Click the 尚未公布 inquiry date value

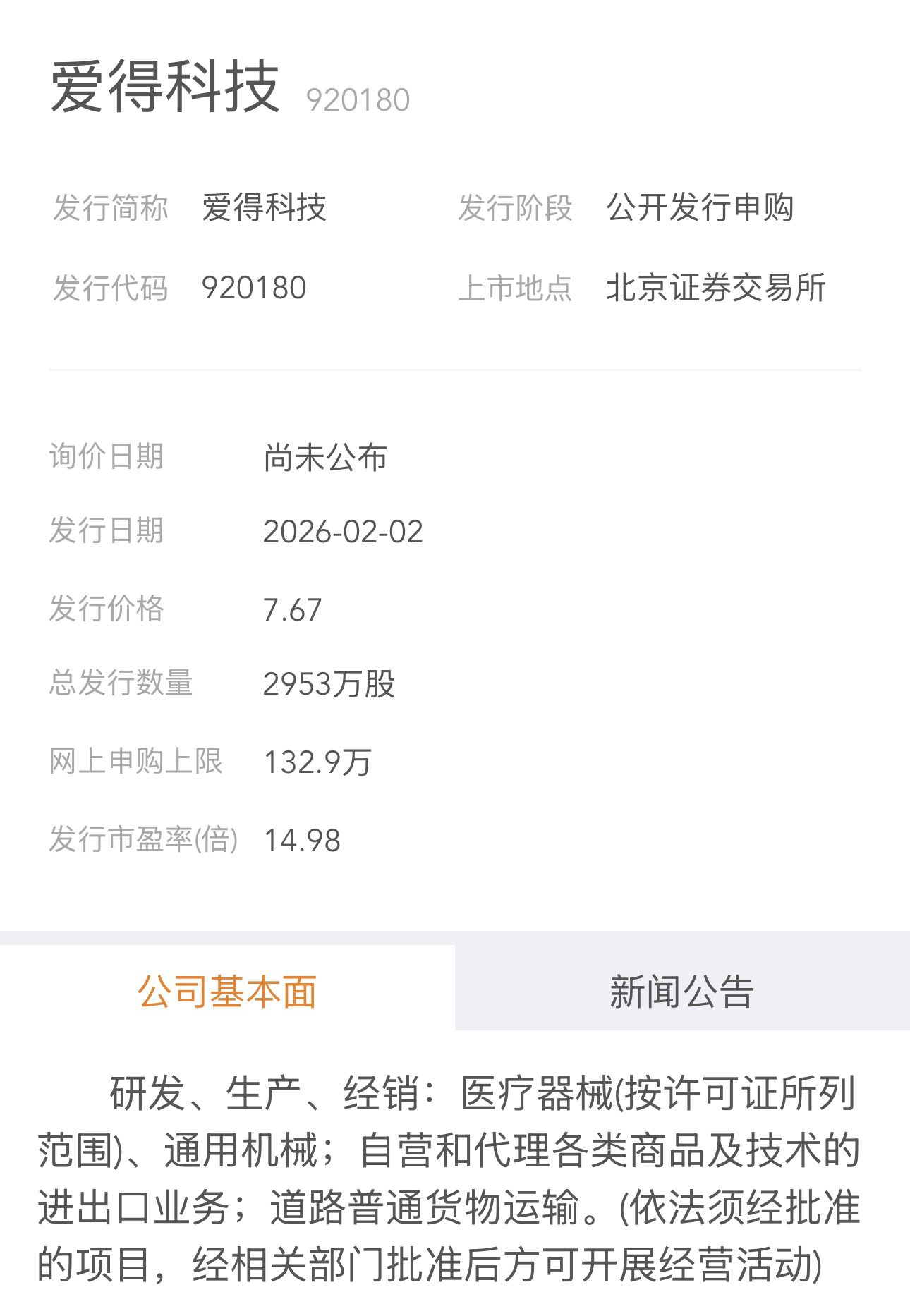(x=325, y=457)
